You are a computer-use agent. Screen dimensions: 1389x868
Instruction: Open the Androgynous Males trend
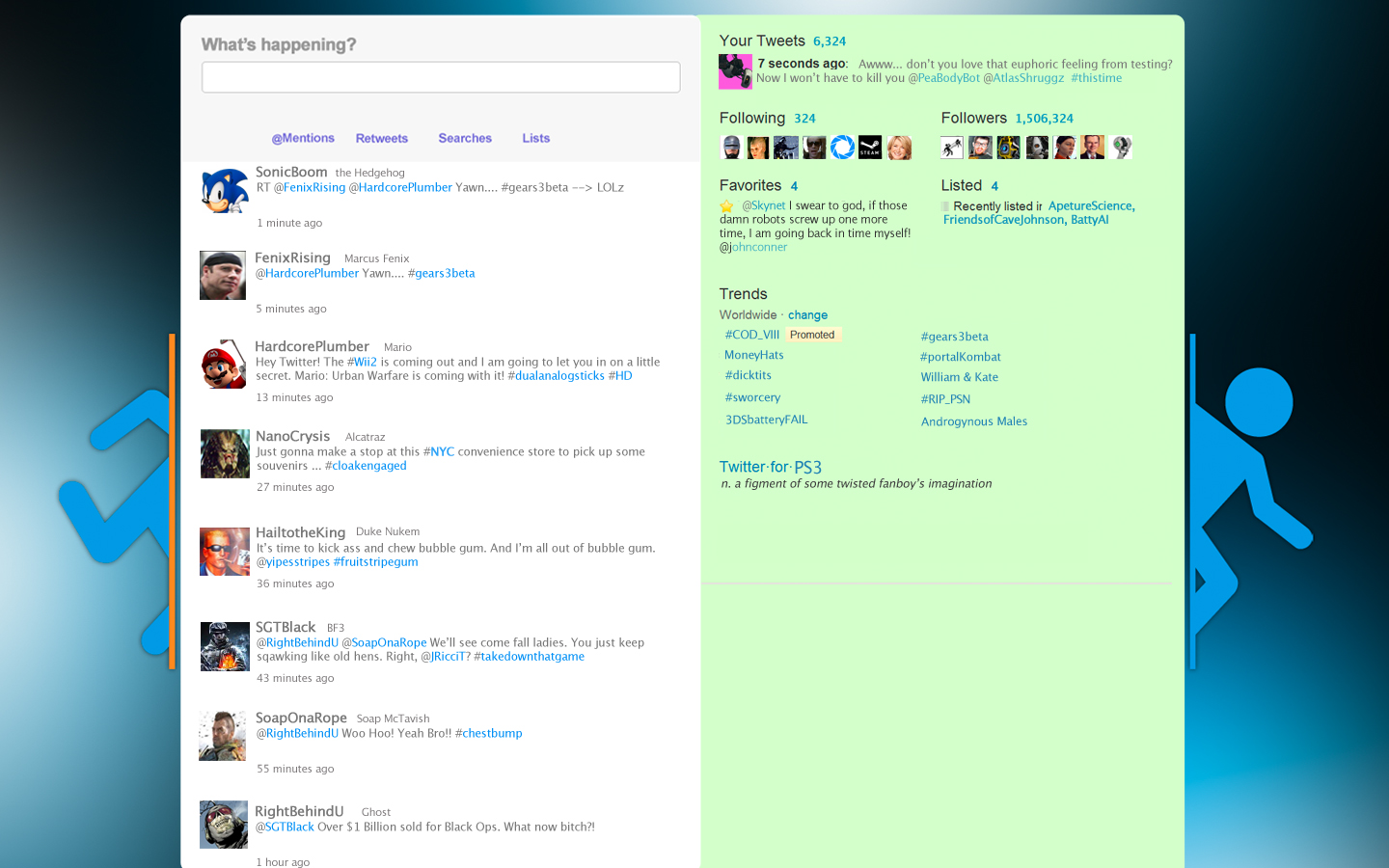tap(974, 421)
